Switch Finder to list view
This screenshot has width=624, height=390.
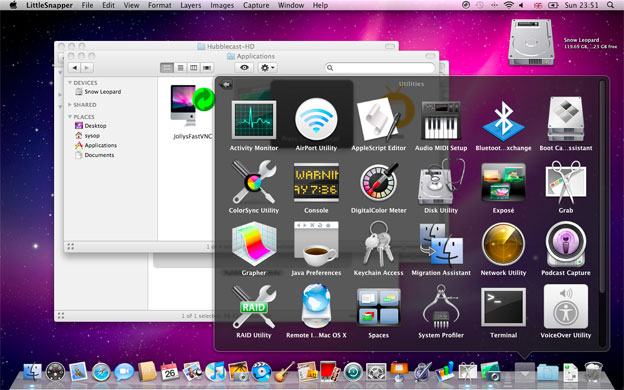pyautogui.click(x=180, y=68)
